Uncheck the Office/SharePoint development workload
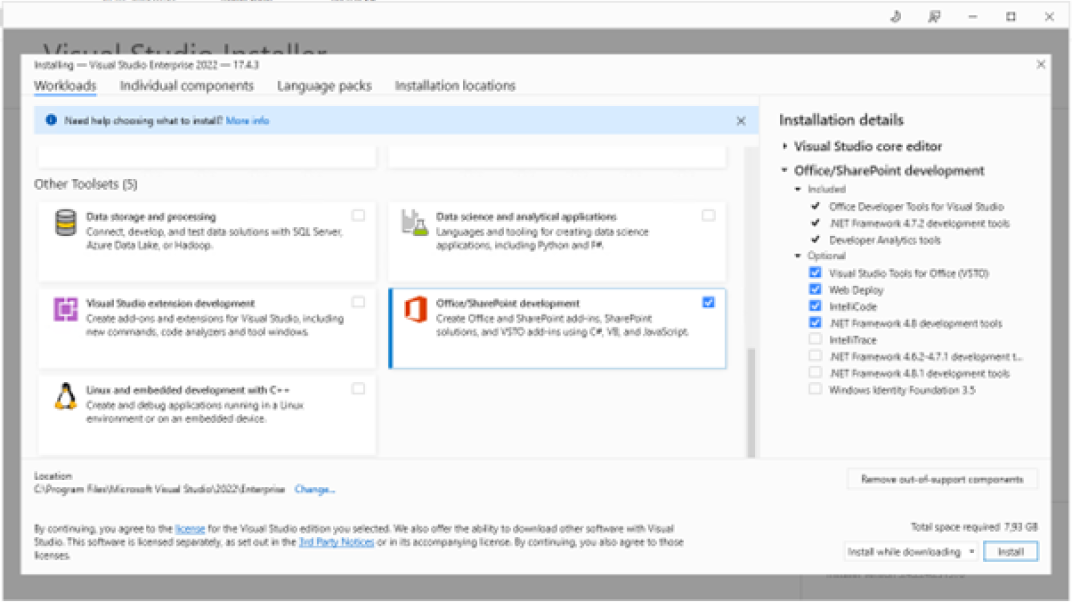The width and height of the screenshot is (1072, 602). click(x=708, y=302)
